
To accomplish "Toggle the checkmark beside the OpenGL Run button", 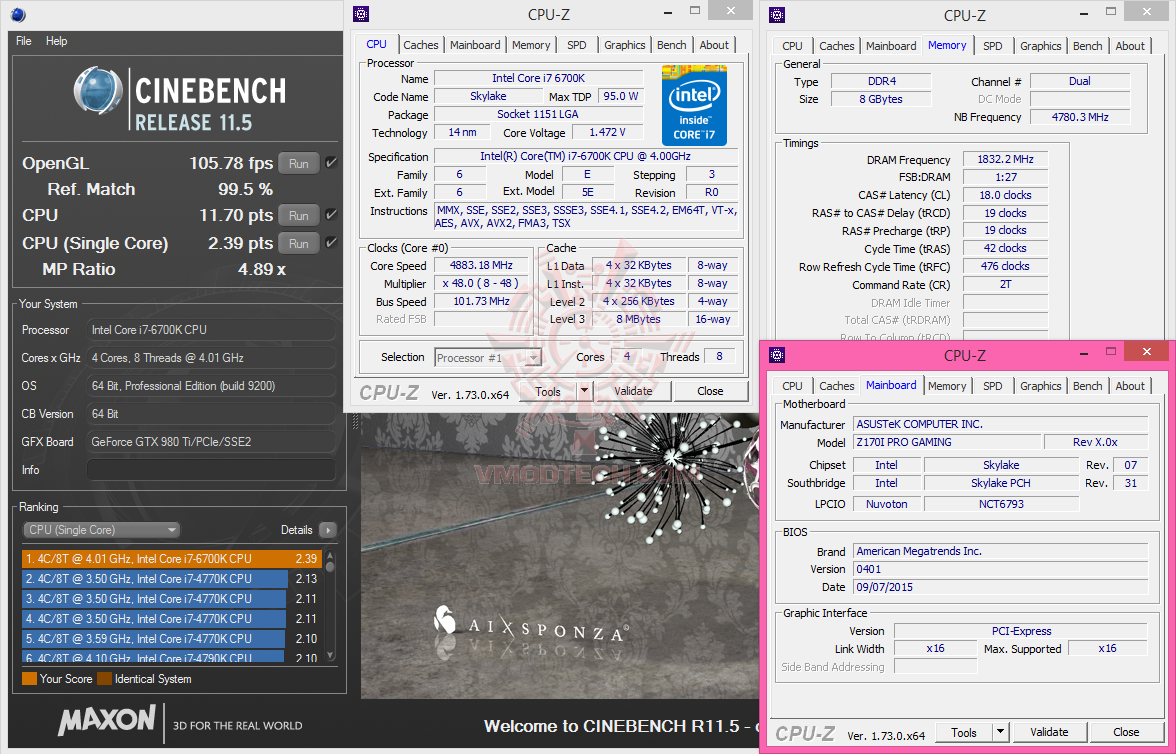I will (x=331, y=161).
